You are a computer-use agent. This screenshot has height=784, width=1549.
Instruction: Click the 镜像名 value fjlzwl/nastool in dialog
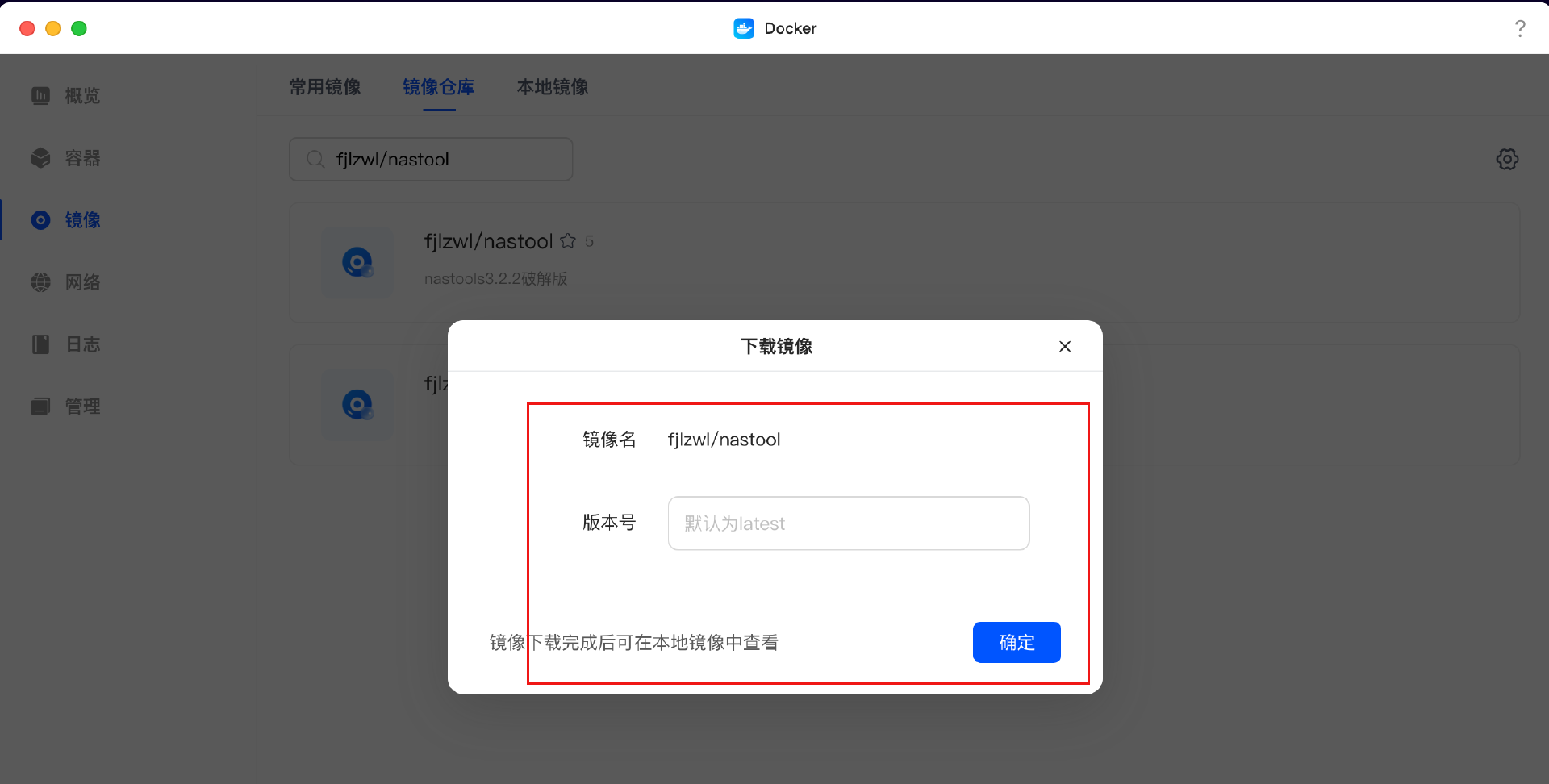[x=724, y=440]
